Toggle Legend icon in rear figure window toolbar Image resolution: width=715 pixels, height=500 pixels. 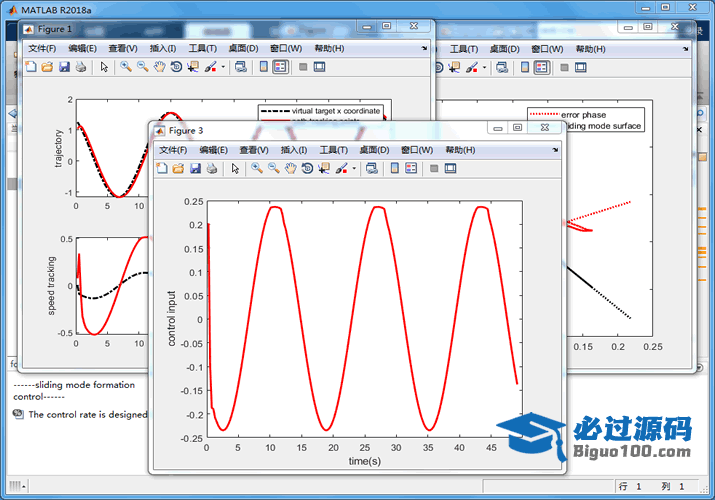point(542,67)
